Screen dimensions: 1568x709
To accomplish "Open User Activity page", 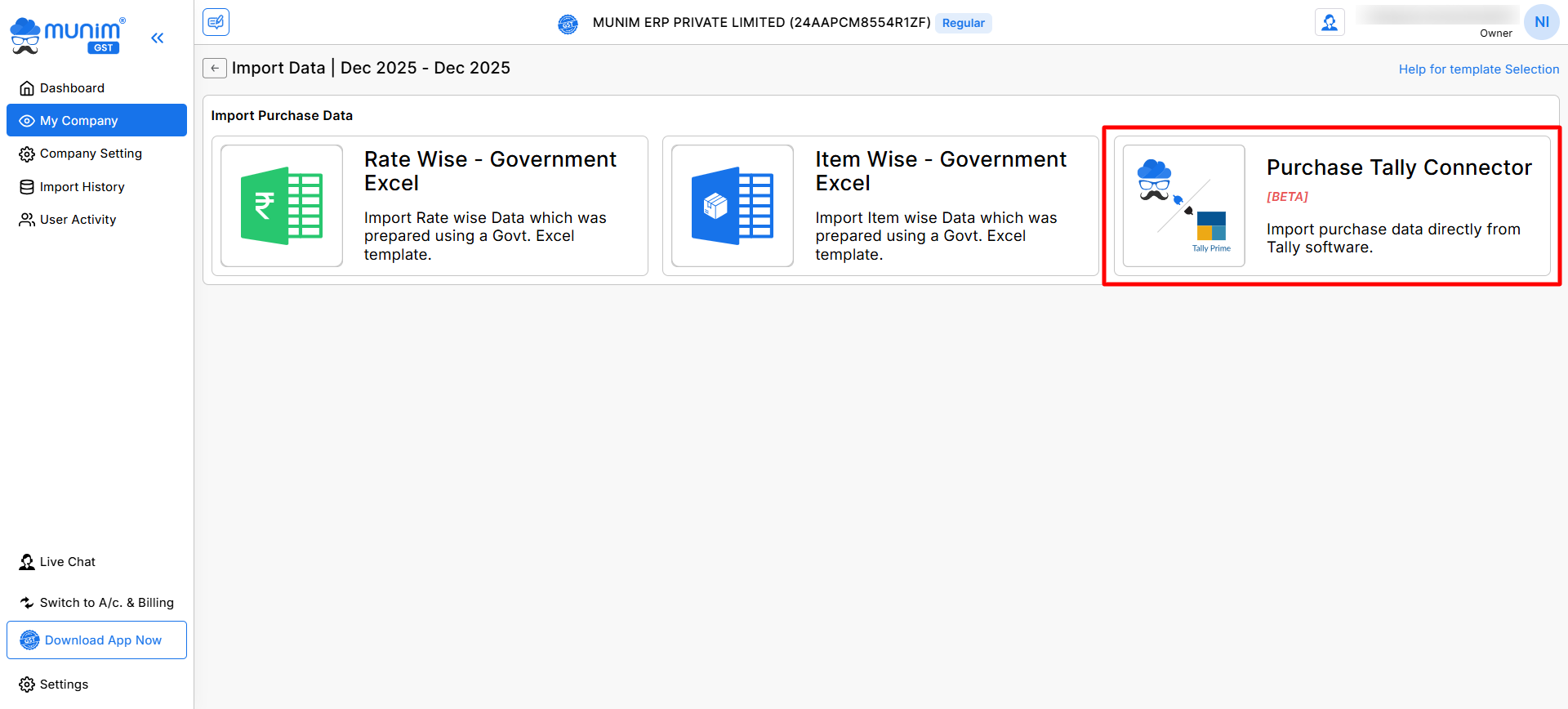I will (78, 220).
